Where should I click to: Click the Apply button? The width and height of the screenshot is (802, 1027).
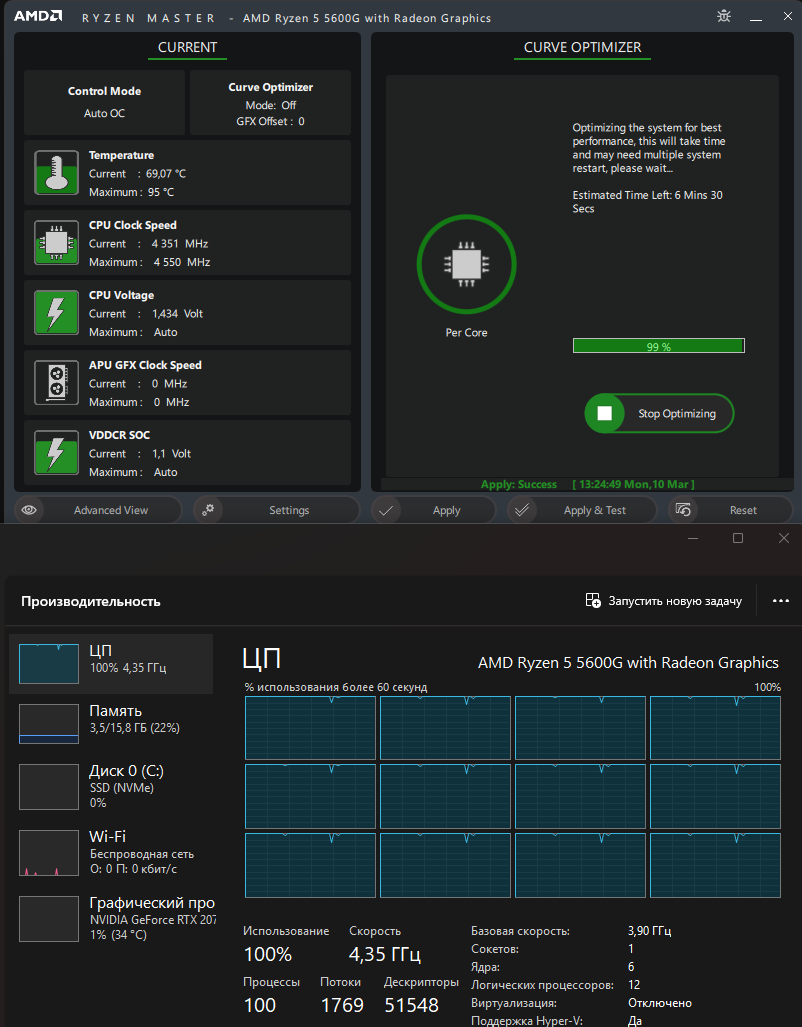coord(434,510)
